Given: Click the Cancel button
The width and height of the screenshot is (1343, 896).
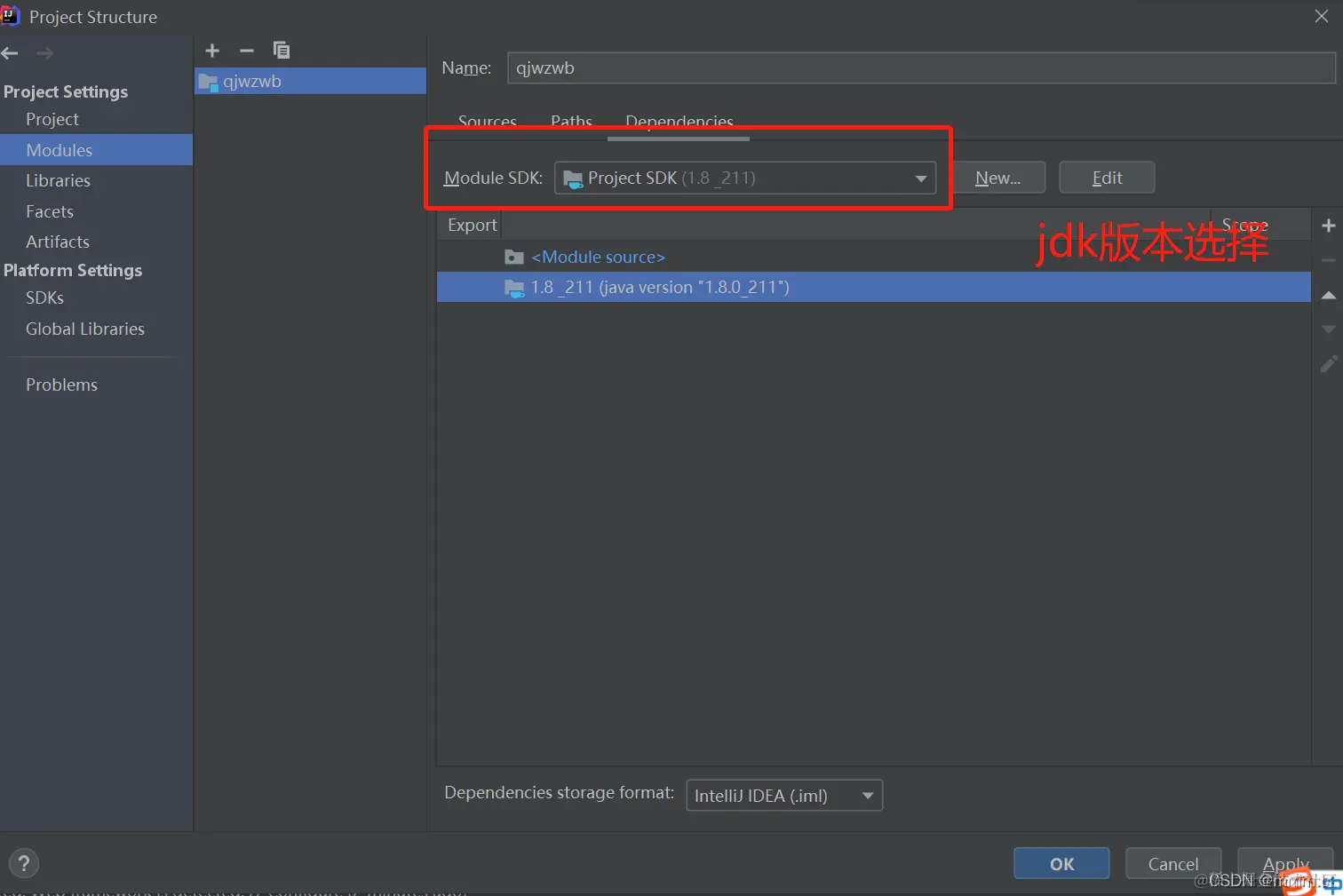Looking at the screenshot, I should 1173,863.
